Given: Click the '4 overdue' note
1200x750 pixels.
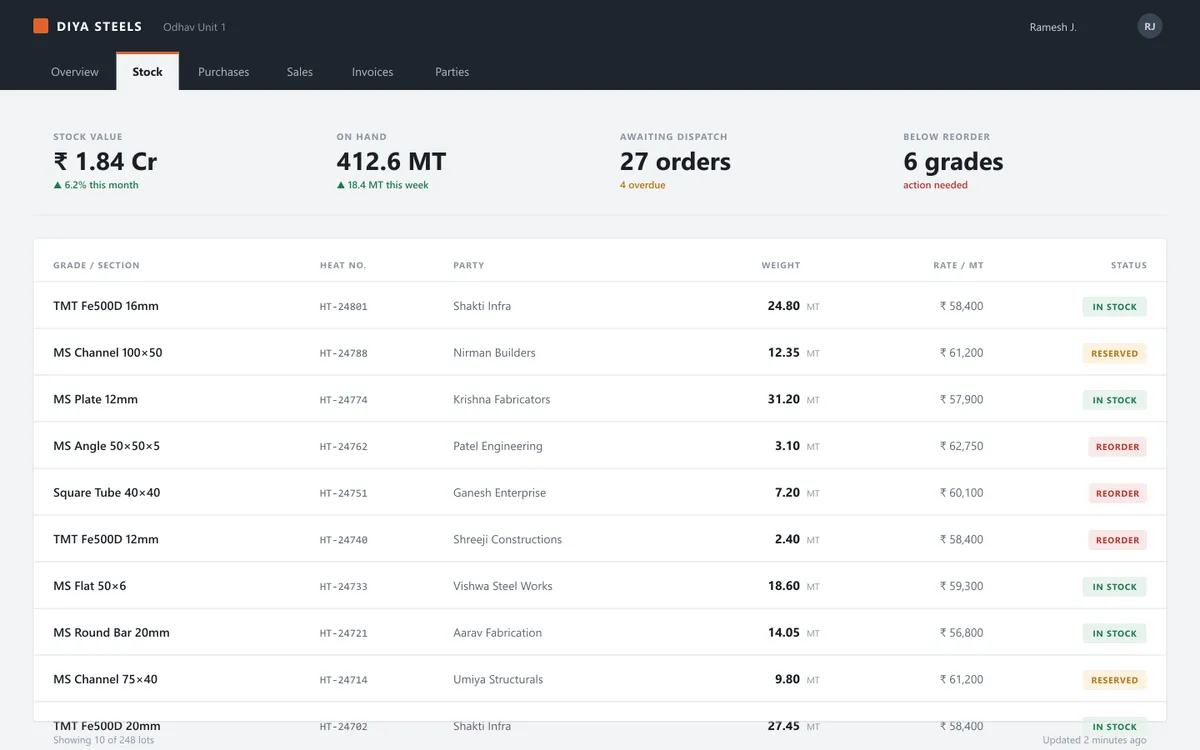Looking at the screenshot, I should click(x=642, y=185).
